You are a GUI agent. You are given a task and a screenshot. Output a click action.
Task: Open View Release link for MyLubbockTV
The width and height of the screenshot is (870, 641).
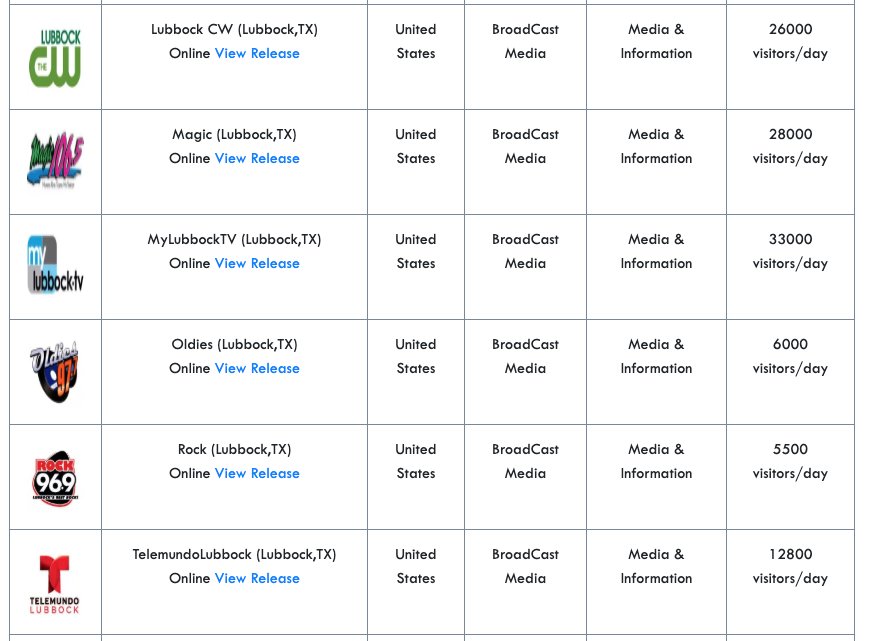257,264
